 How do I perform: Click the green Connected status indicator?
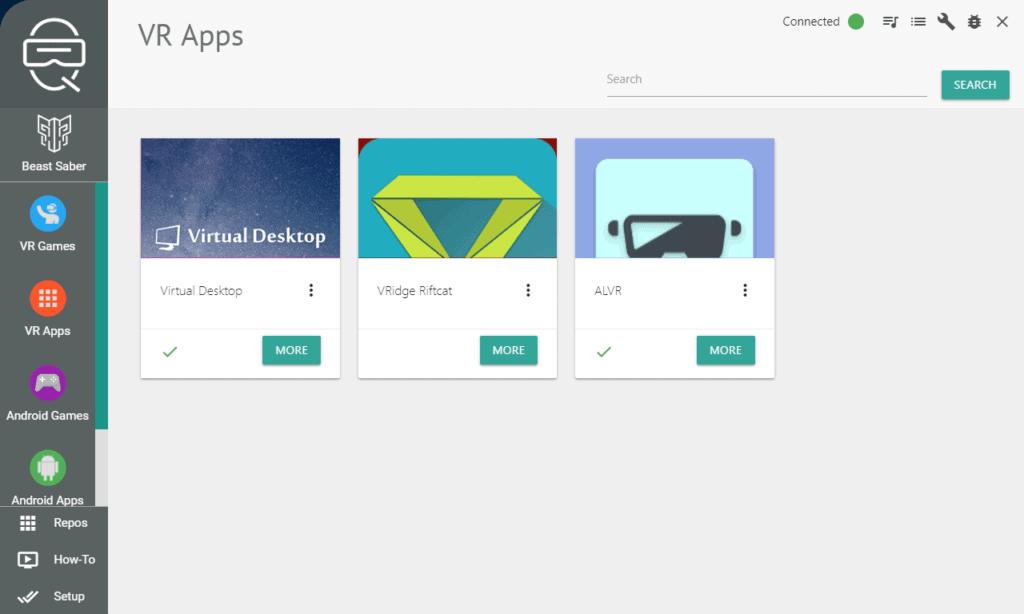point(856,22)
